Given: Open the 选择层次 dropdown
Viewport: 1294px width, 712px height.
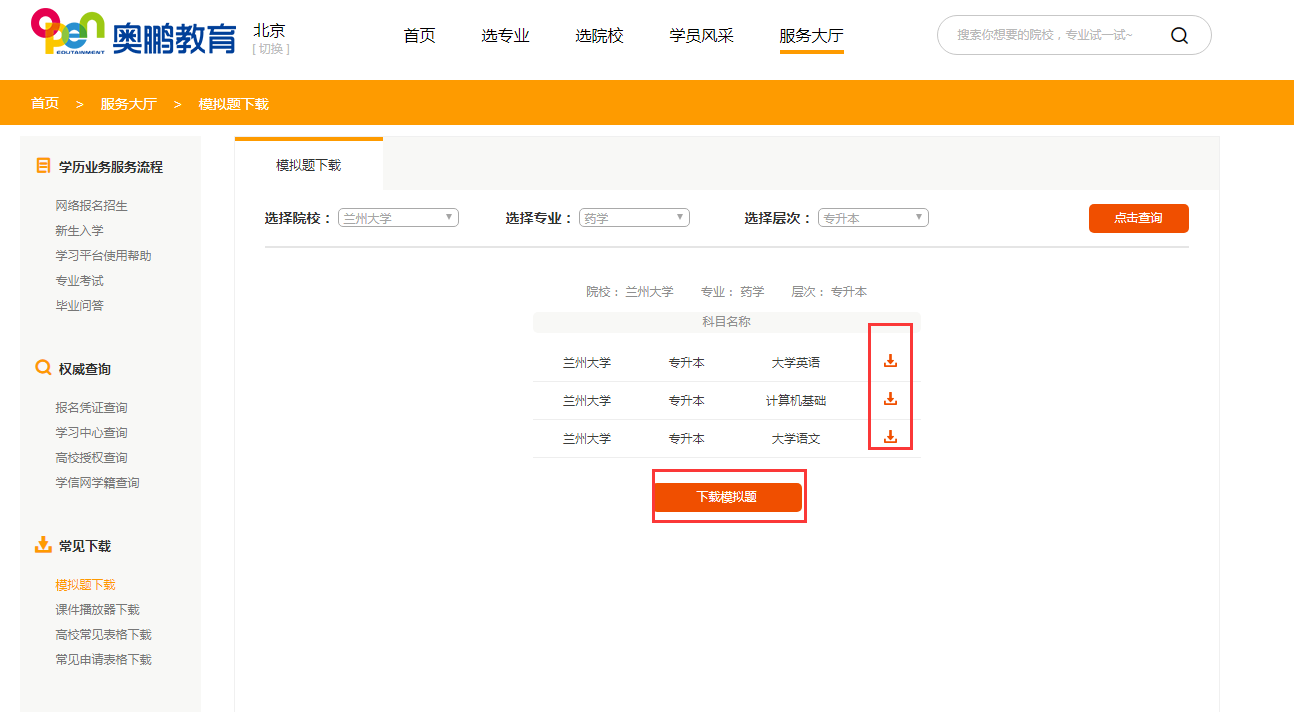Looking at the screenshot, I should coord(872,217).
